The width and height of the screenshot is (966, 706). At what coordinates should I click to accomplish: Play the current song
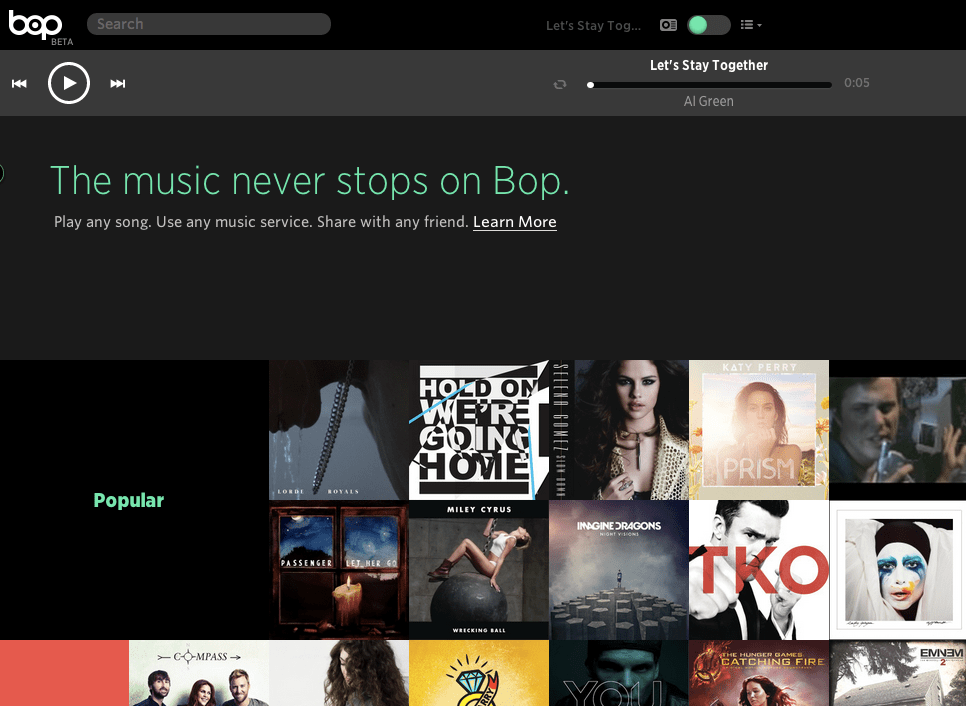click(69, 83)
